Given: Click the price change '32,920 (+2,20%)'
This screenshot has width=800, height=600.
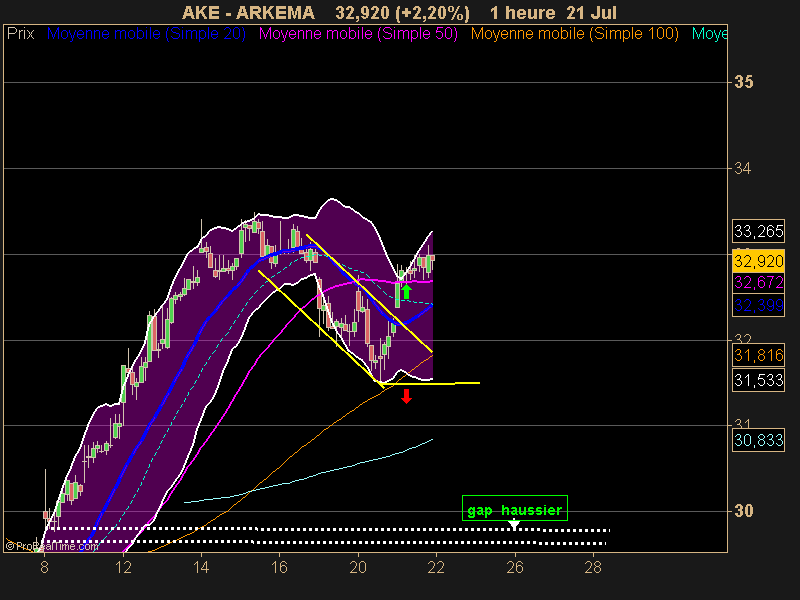Looking at the screenshot, I should (x=402, y=13).
